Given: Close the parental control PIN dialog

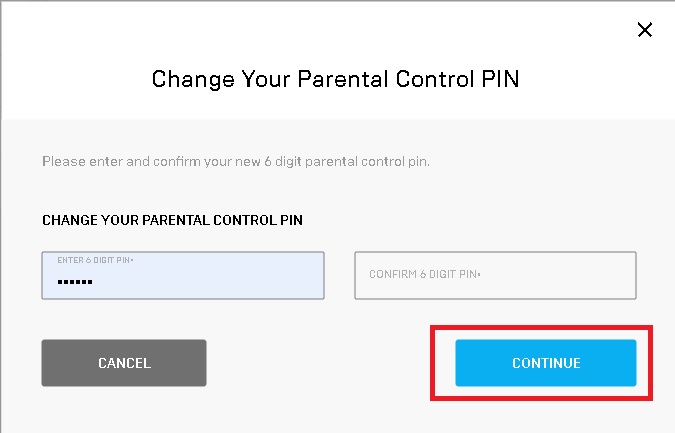Looking at the screenshot, I should click(645, 30).
